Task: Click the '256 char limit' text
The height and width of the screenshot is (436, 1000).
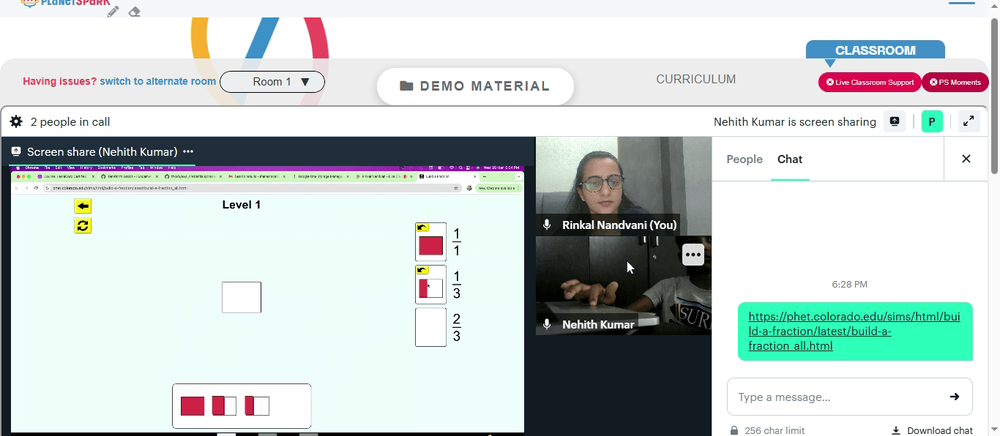Action: click(774, 430)
